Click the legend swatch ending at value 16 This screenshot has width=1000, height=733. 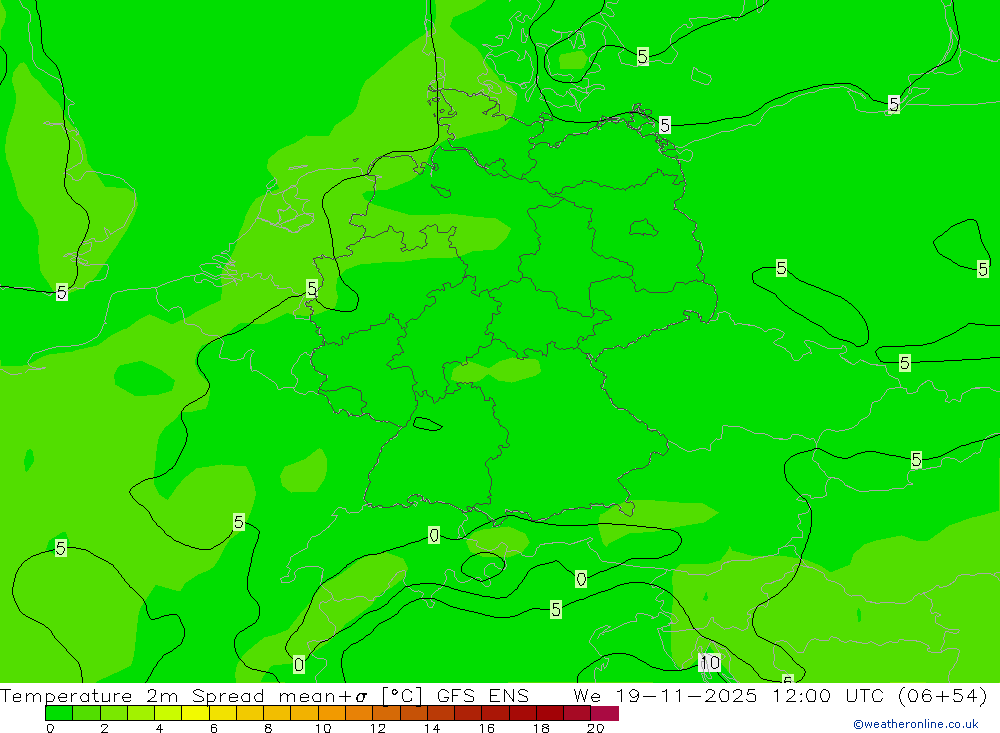[x=469, y=713]
